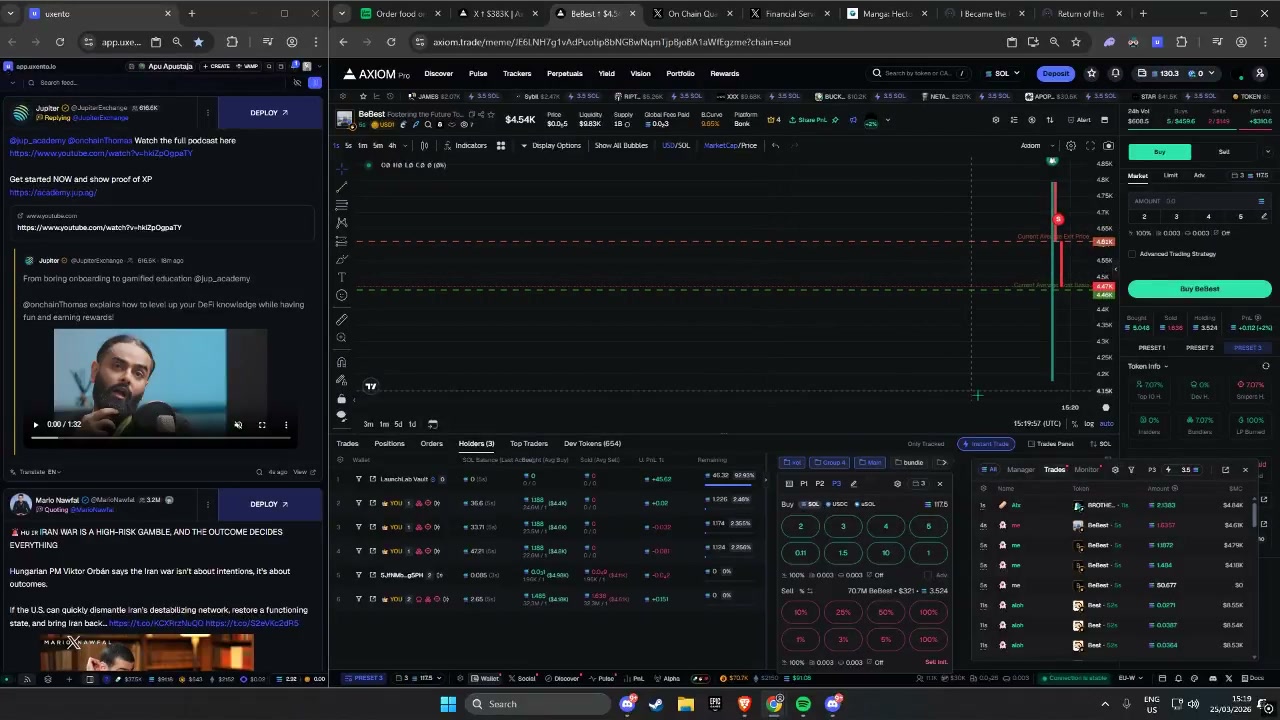Screen dimensions: 1280x720
Task: Toggle auto scale on the chart
Action: [x=1105, y=424]
